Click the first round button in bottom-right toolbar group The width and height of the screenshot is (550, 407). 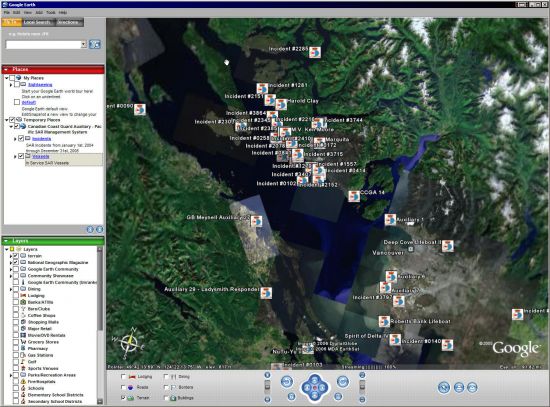point(444,388)
